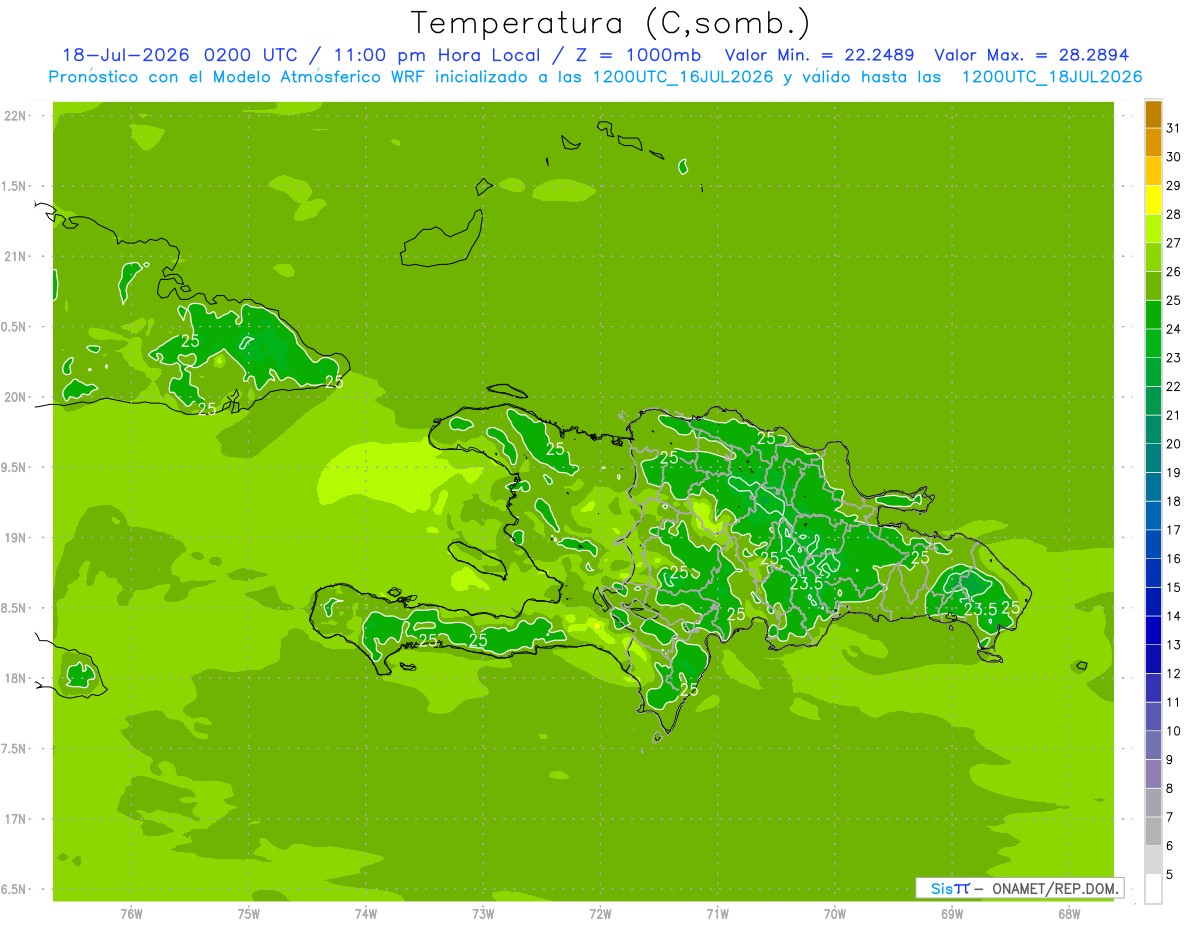Click the title "Temperatura (C,somb.)"

[x=610, y=24]
